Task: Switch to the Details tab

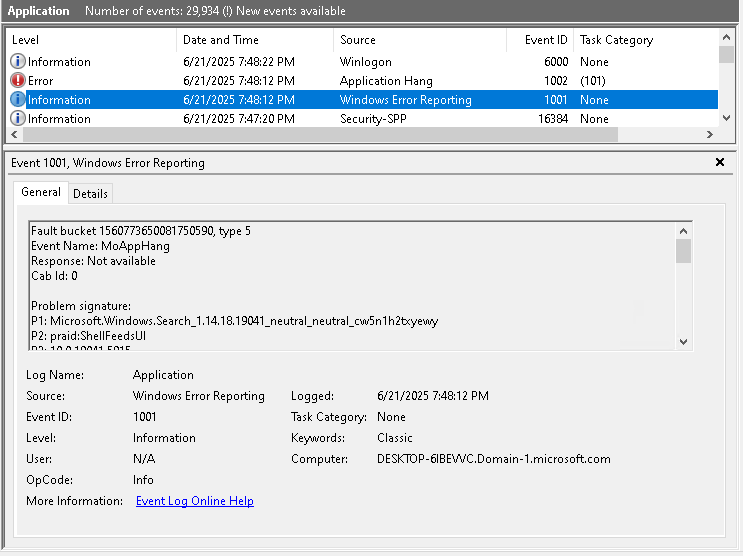Action: click(x=90, y=194)
